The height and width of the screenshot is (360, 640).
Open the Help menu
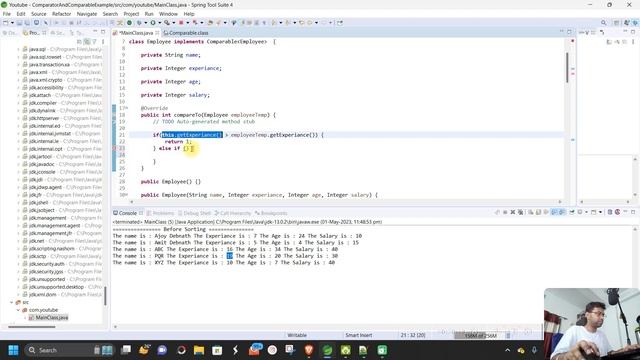tap(189, 13)
